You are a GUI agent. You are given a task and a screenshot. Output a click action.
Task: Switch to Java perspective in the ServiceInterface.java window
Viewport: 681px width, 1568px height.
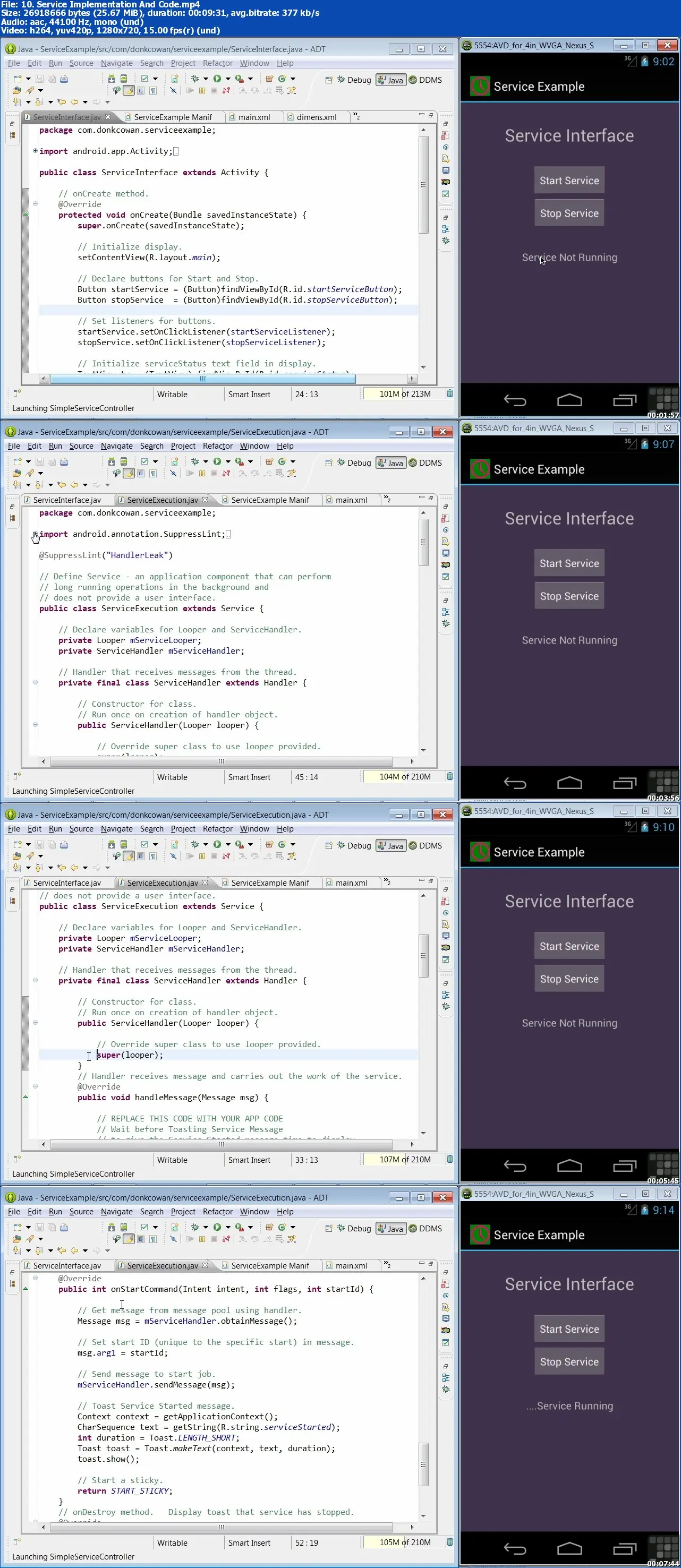[390, 80]
